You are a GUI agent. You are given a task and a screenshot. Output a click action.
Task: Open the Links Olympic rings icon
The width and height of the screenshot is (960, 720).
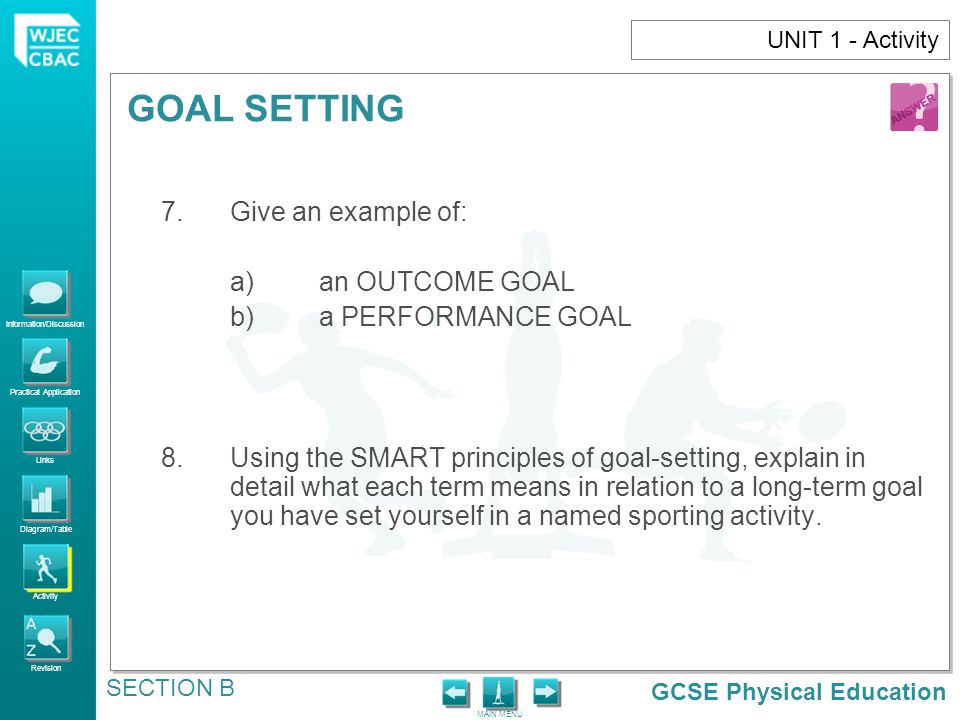(45, 430)
